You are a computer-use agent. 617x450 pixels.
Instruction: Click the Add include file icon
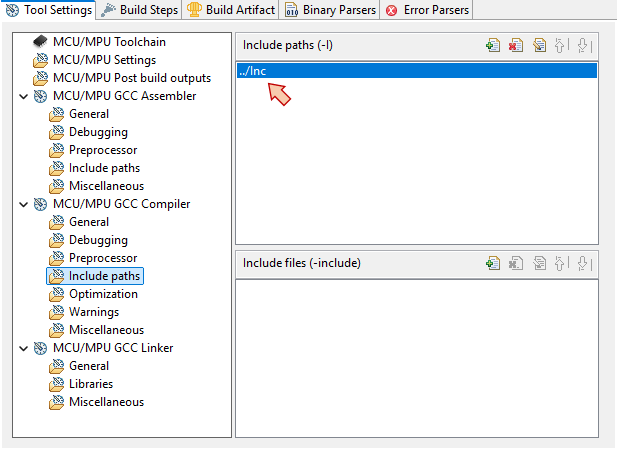point(492,263)
